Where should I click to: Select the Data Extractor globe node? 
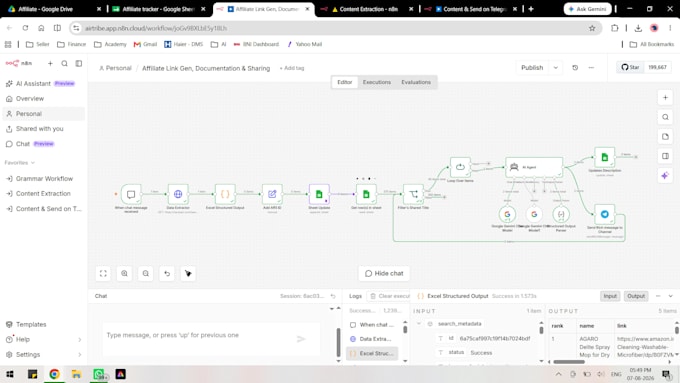pyautogui.click(x=178, y=194)
